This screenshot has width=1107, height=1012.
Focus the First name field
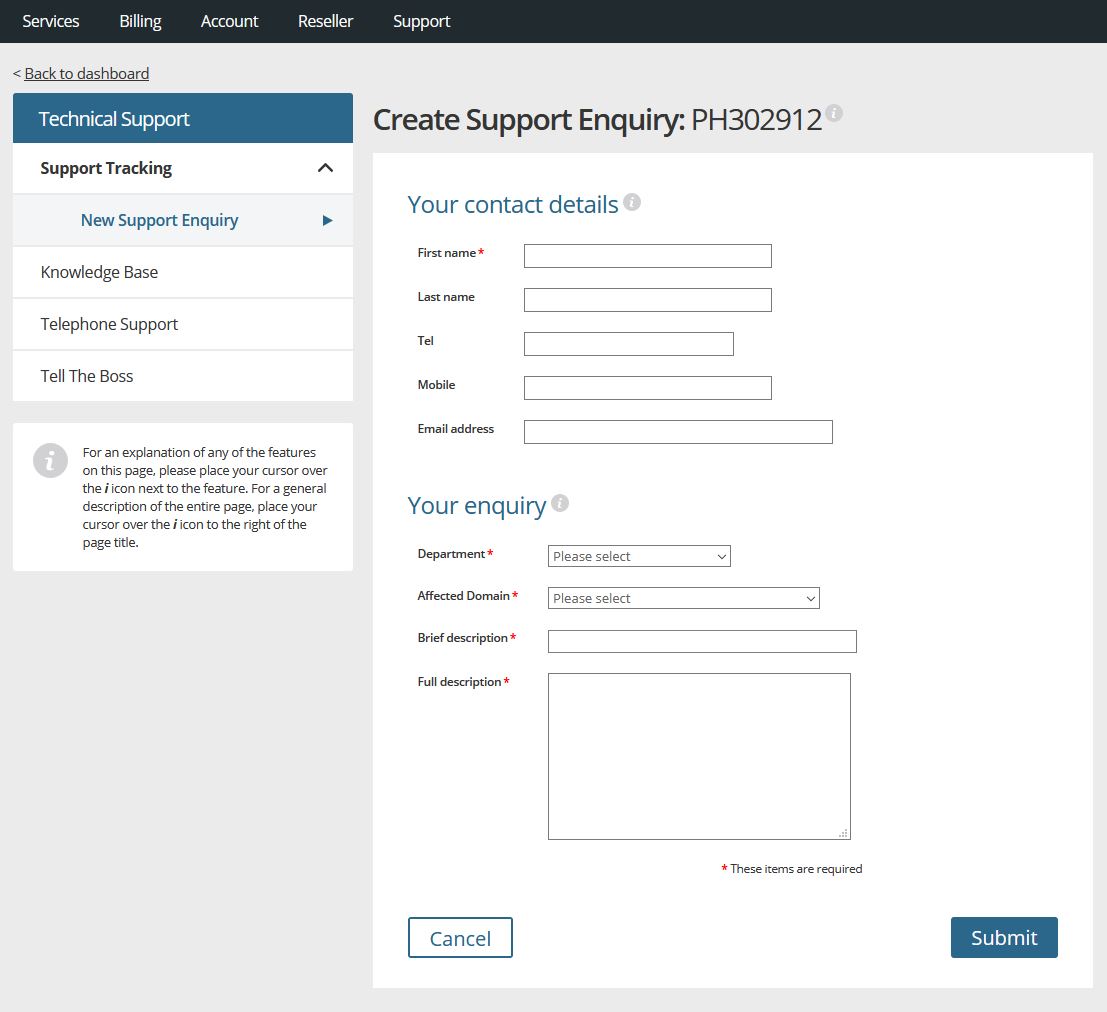click(x=647, y=256)
